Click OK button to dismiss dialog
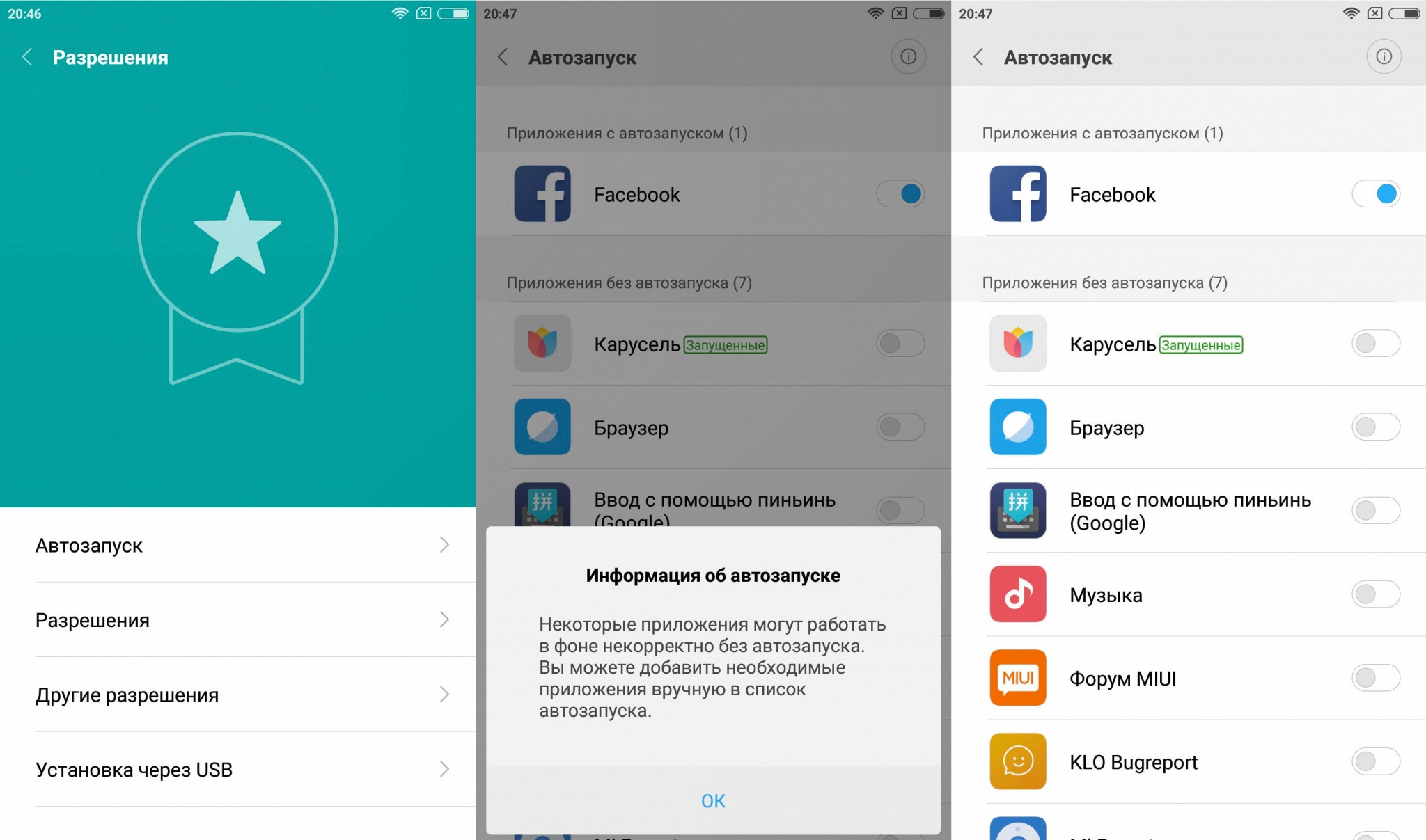 click(x=713, y=800)
